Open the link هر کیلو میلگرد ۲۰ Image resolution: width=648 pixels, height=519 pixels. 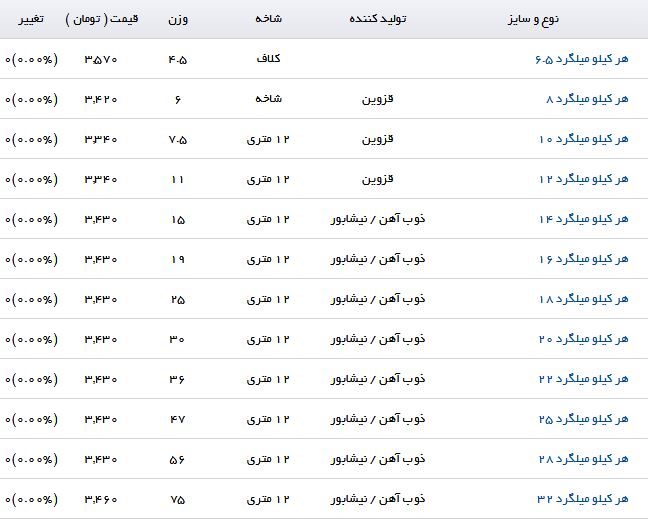584,340
